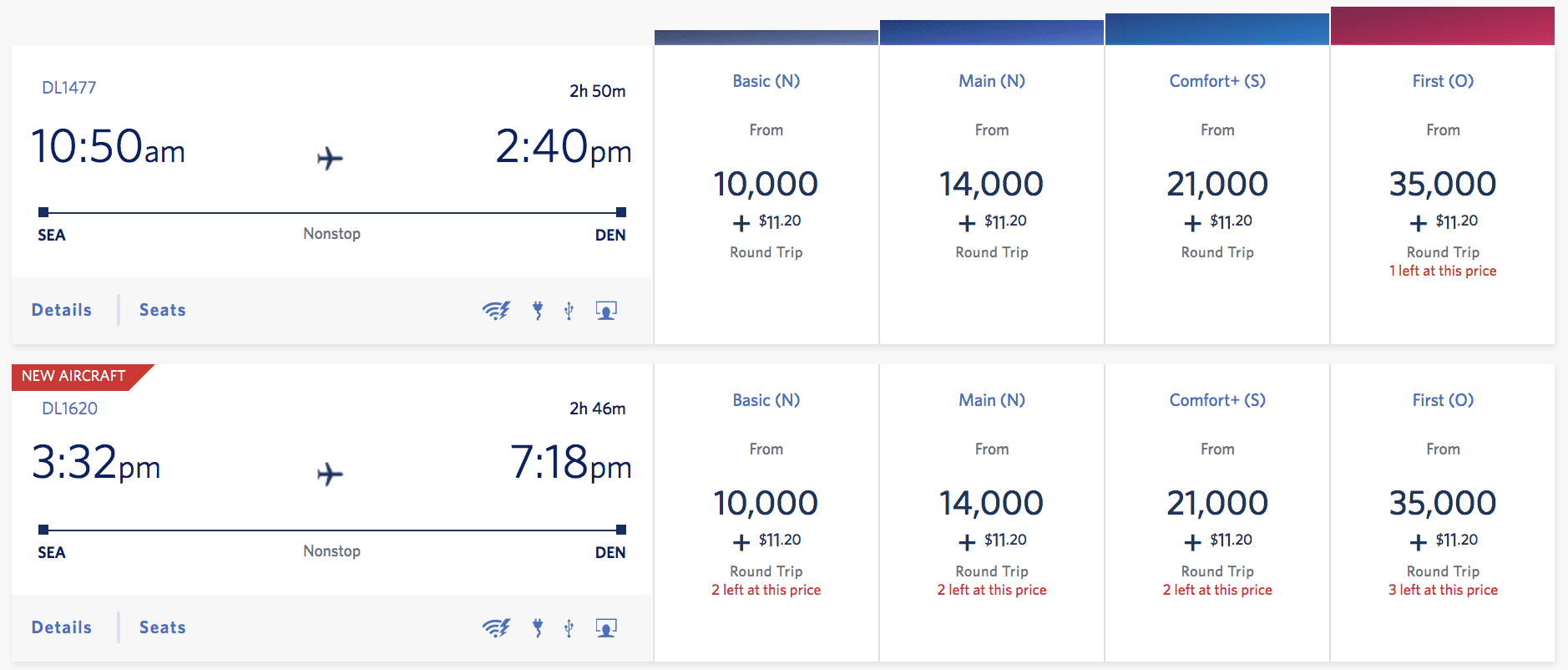This screenshot has height=670, width=1568.
Task: Click the airplane icon on the DL1620 route
Action: tap(330, 473)
